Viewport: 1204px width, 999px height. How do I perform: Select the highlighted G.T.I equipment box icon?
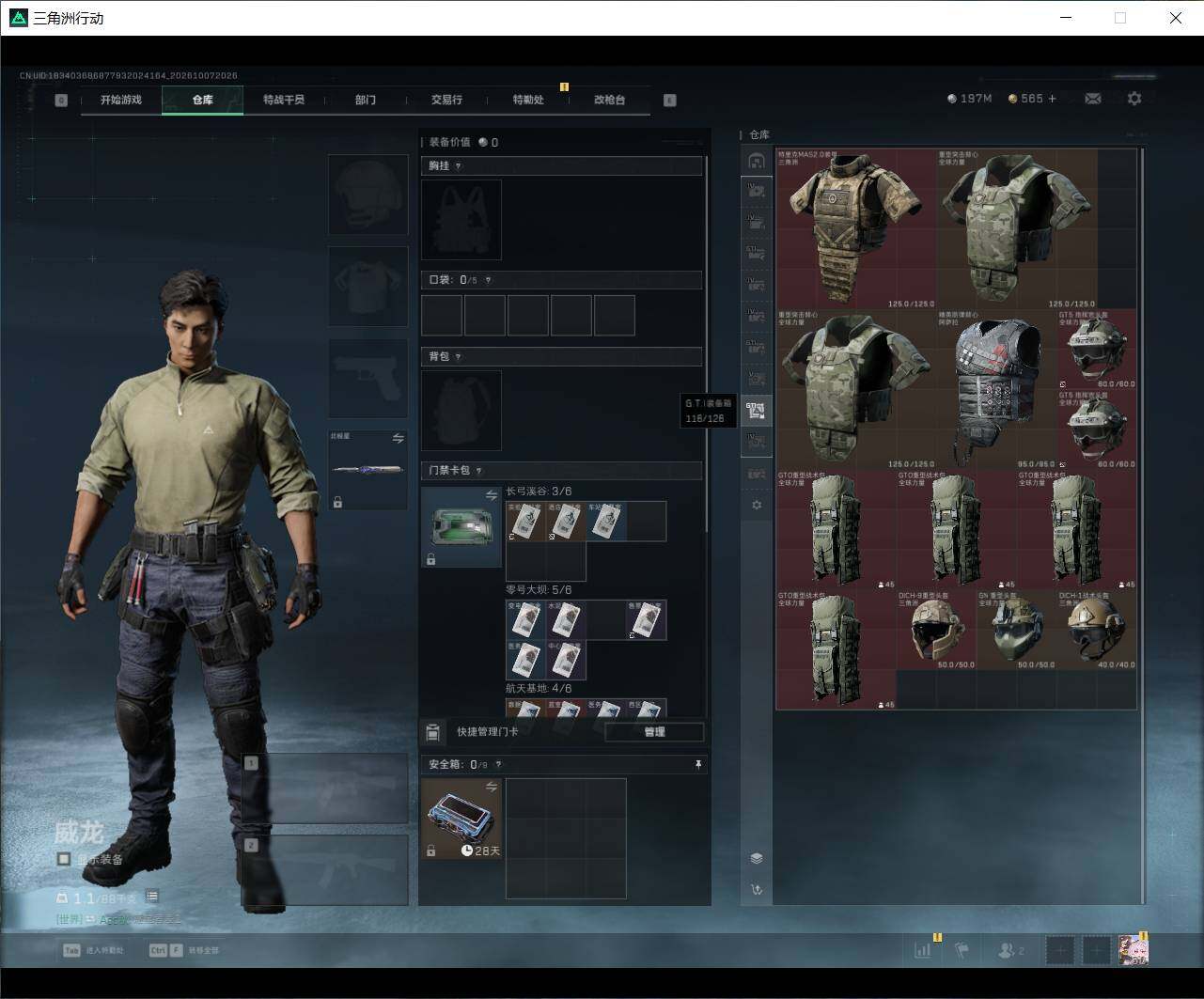click(757, 411)
